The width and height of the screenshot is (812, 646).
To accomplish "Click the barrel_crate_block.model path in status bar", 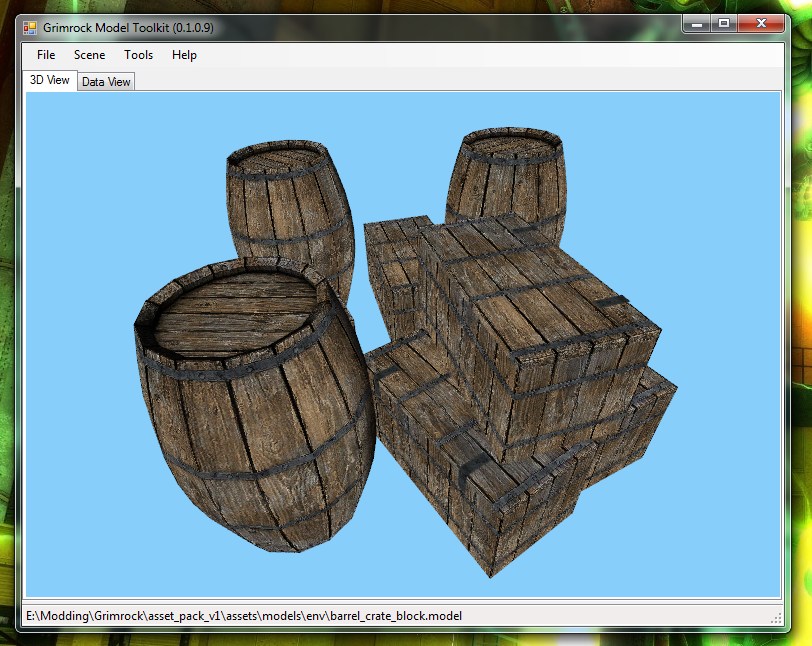I will point(244,616).
